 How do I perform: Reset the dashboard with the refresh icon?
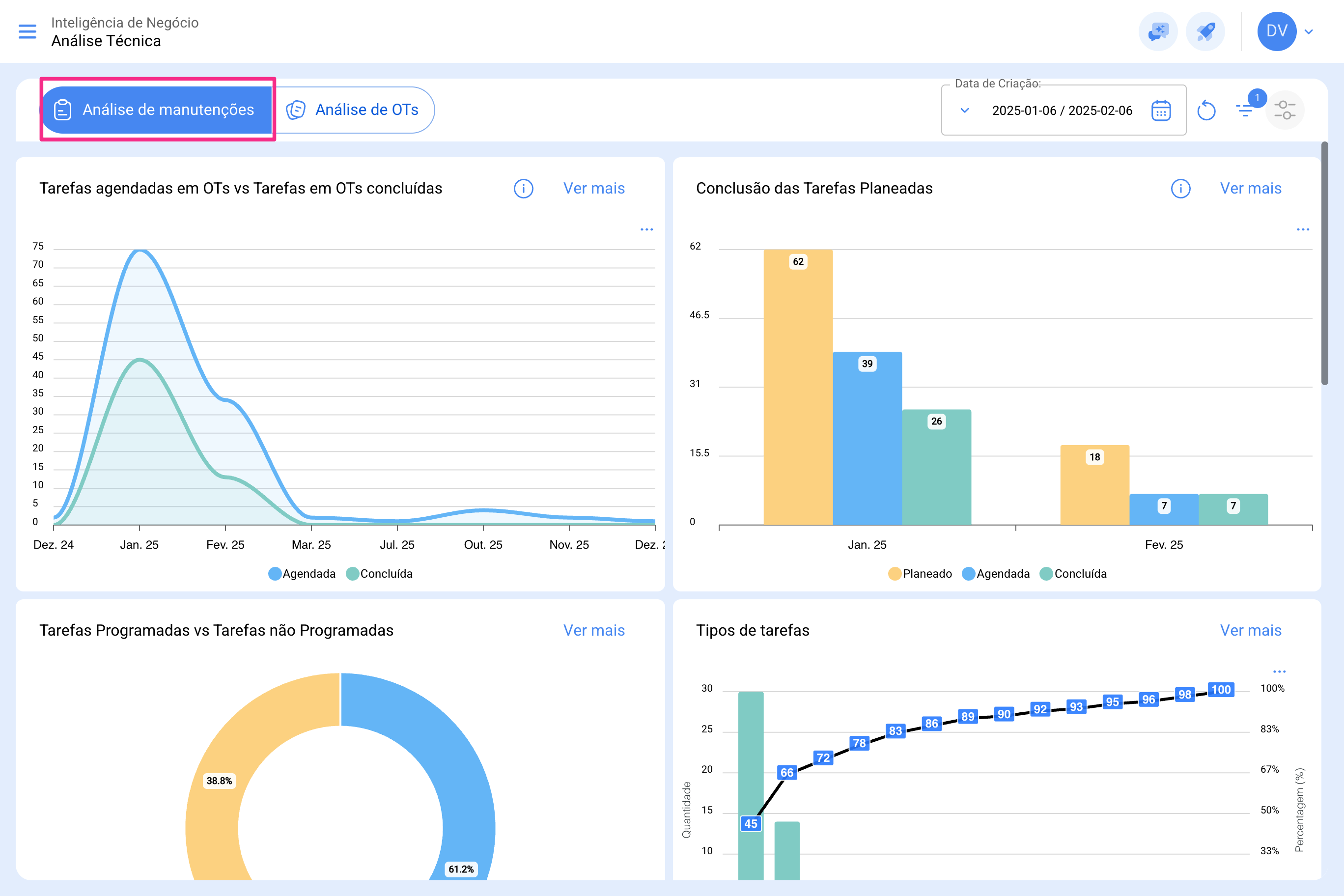coord(1206,111)
